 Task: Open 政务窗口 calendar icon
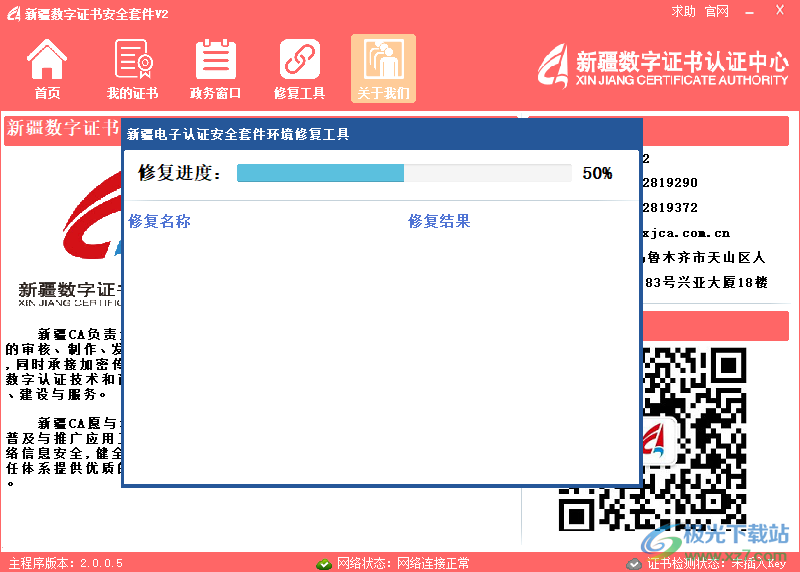click(215, 69)
